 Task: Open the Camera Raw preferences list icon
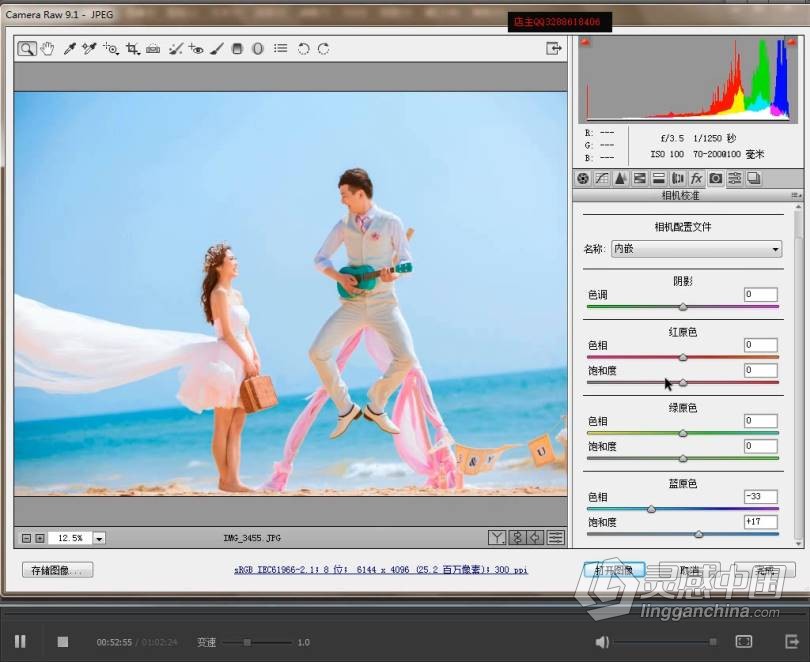click(281, 49)
